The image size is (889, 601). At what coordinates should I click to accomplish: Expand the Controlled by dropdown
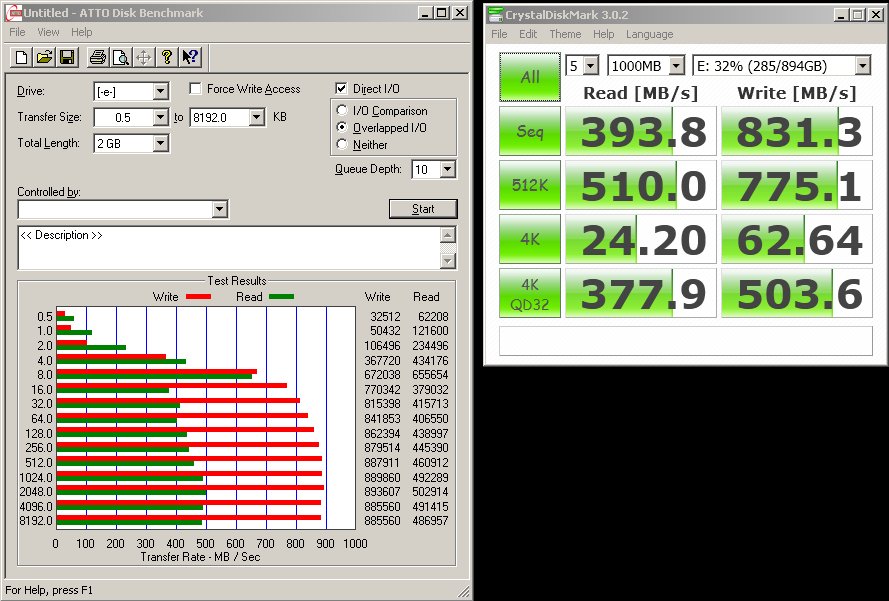click(220, 210)
